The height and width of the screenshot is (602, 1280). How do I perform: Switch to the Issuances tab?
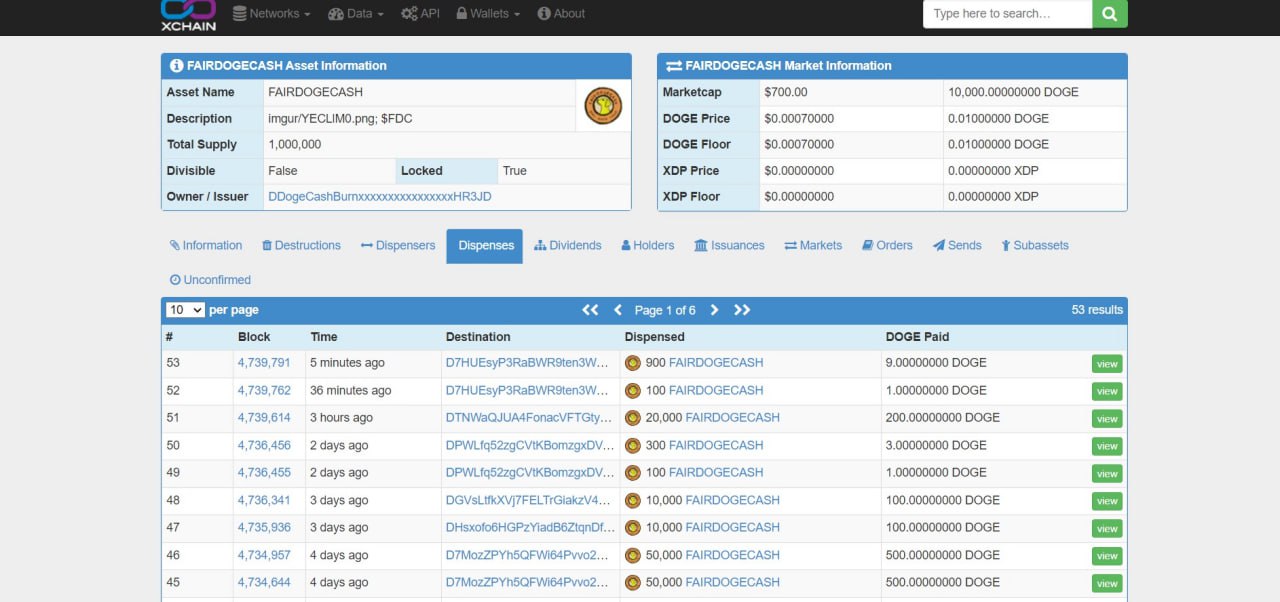point(729,246)
